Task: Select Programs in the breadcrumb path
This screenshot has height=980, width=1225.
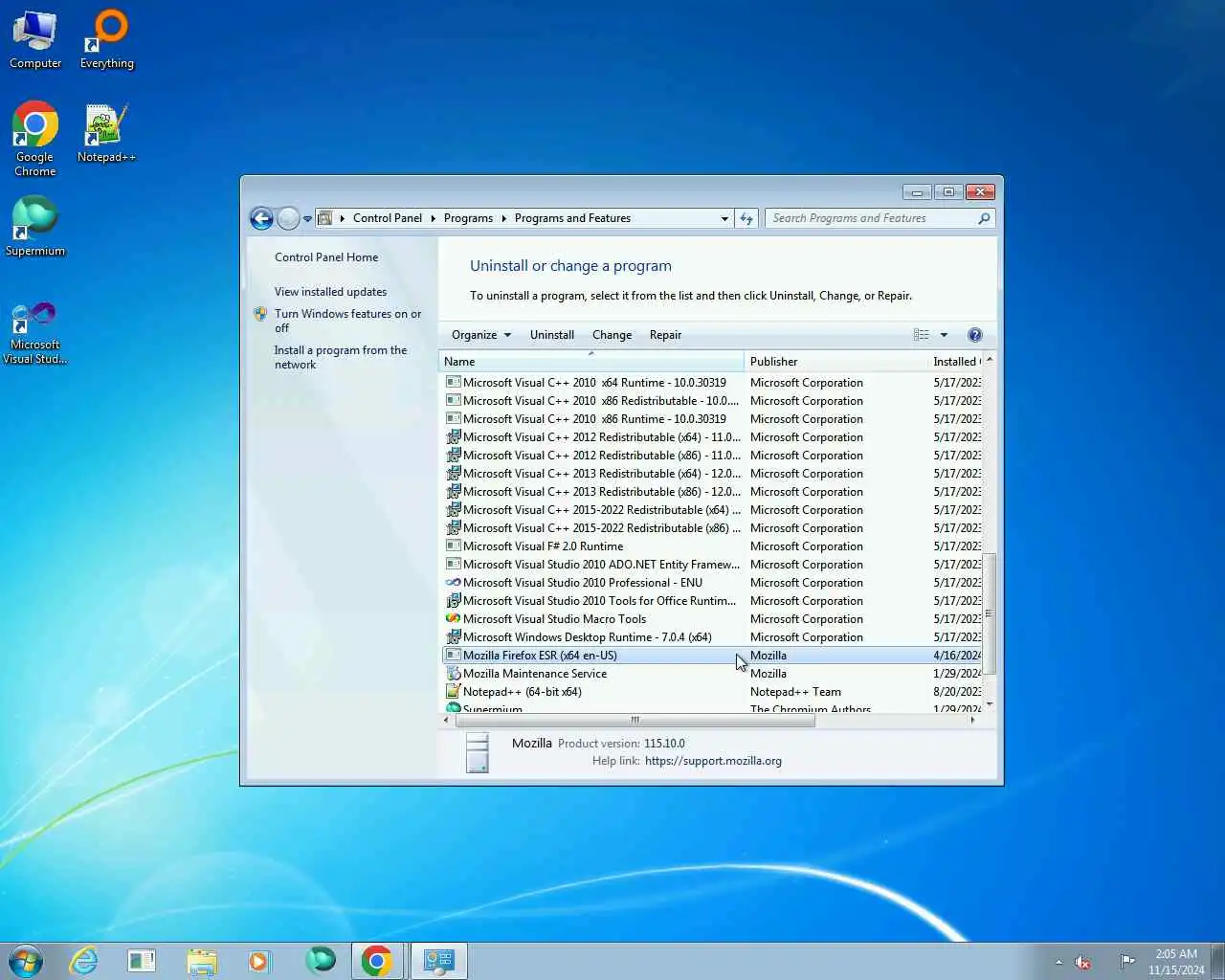Action: (x=468, y=218)
